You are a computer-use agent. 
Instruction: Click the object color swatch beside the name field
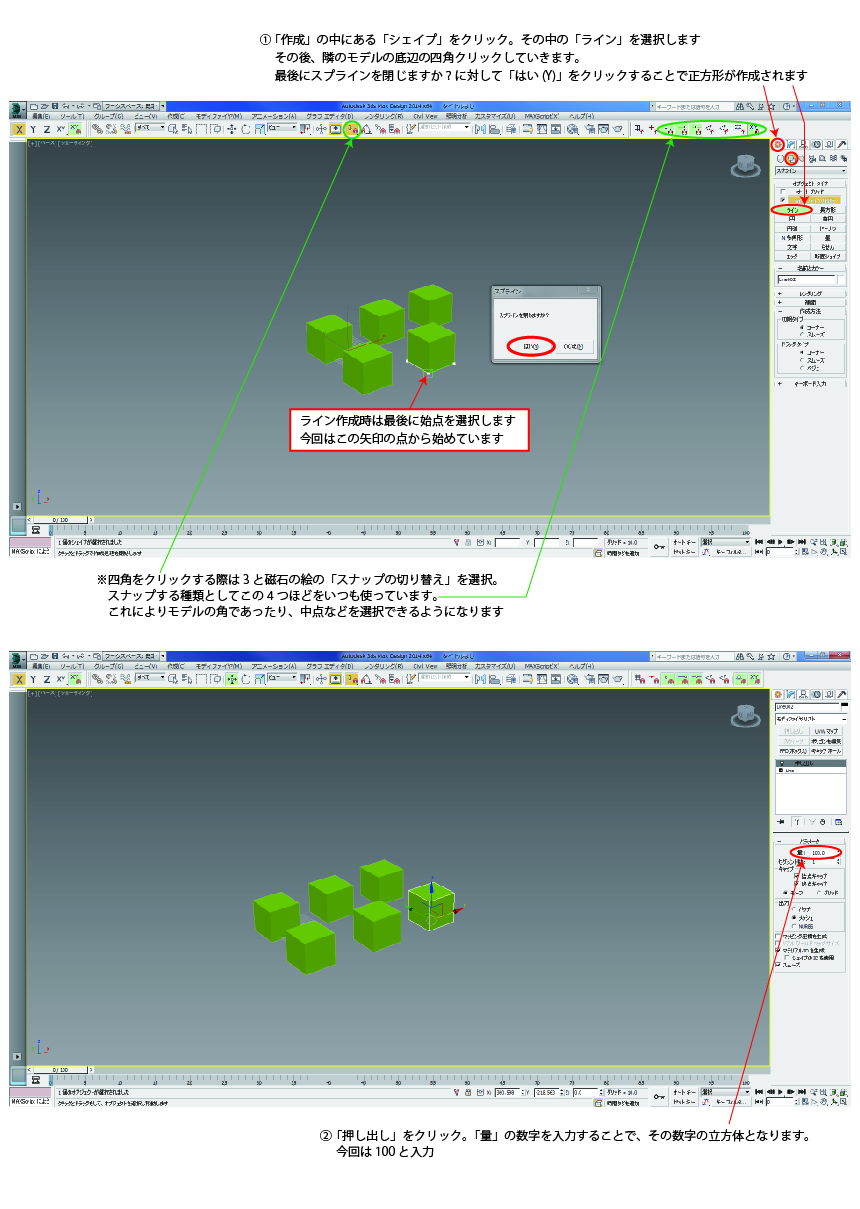point(842,279)
